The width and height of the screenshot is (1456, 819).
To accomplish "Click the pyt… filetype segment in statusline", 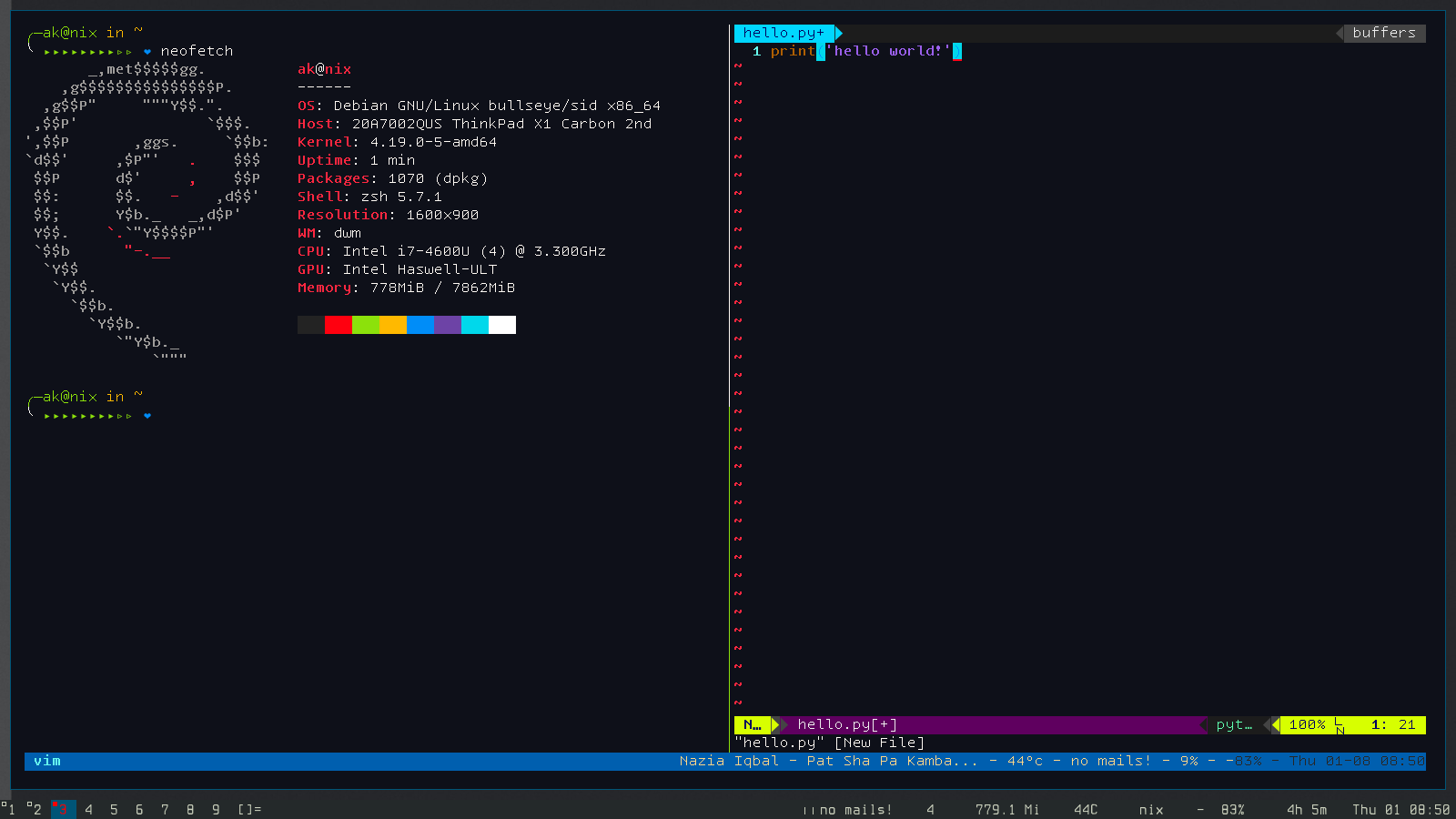I will (x=1234, y=724).
